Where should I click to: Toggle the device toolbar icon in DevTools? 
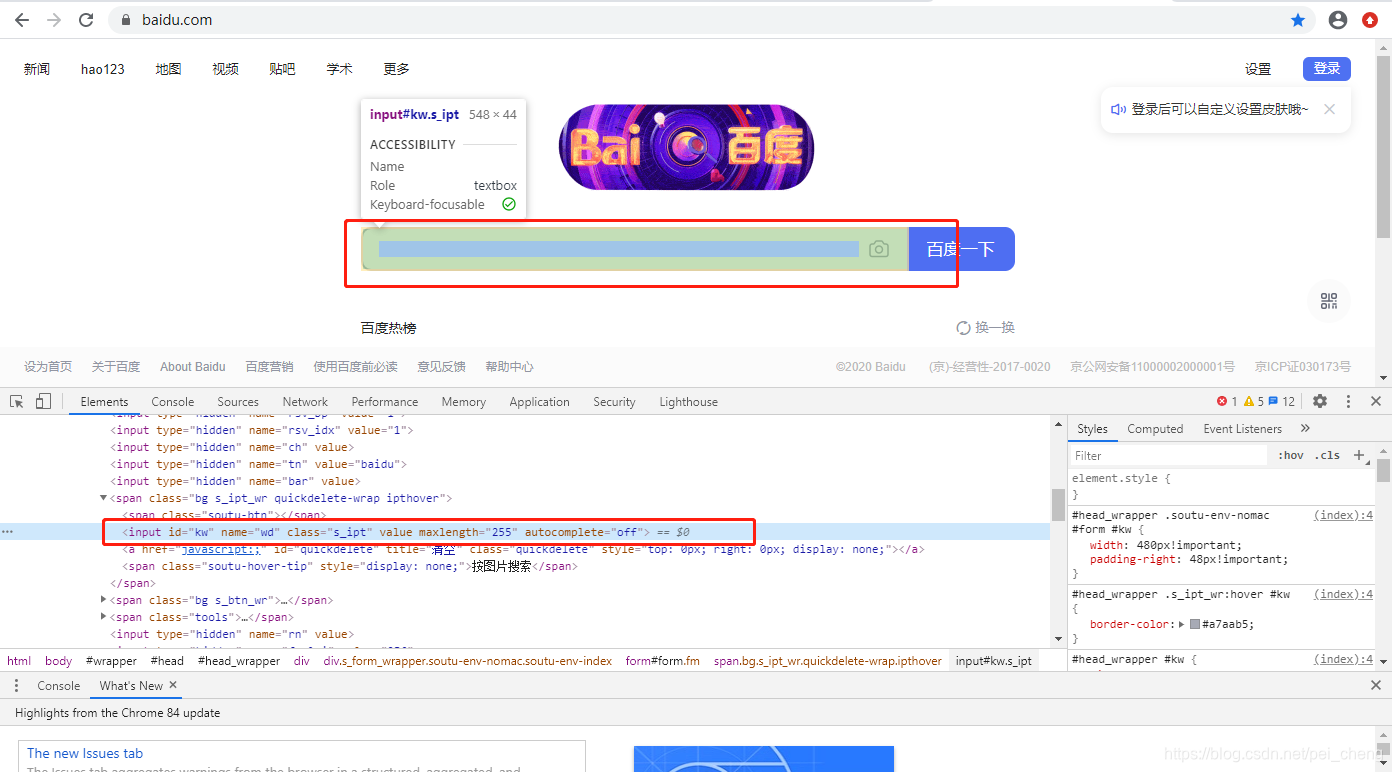point(43,401)
